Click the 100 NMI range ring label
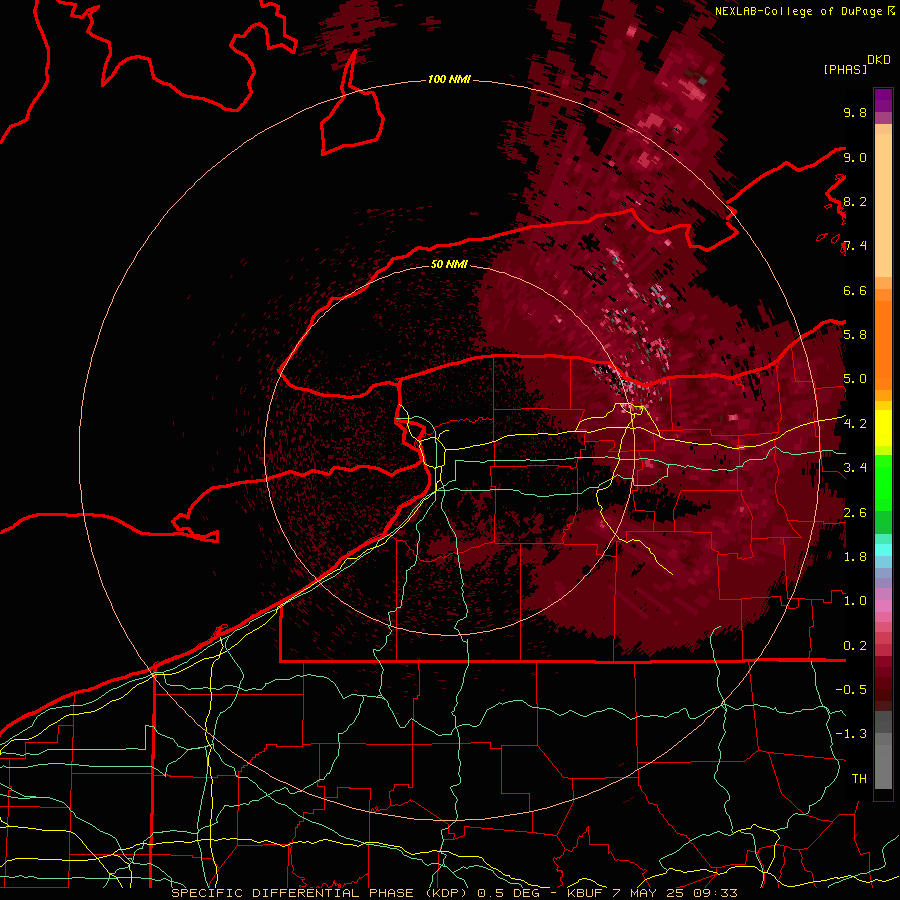Viewport: 900px width, 900px height. pyautogui.click(x=449, y=79)
